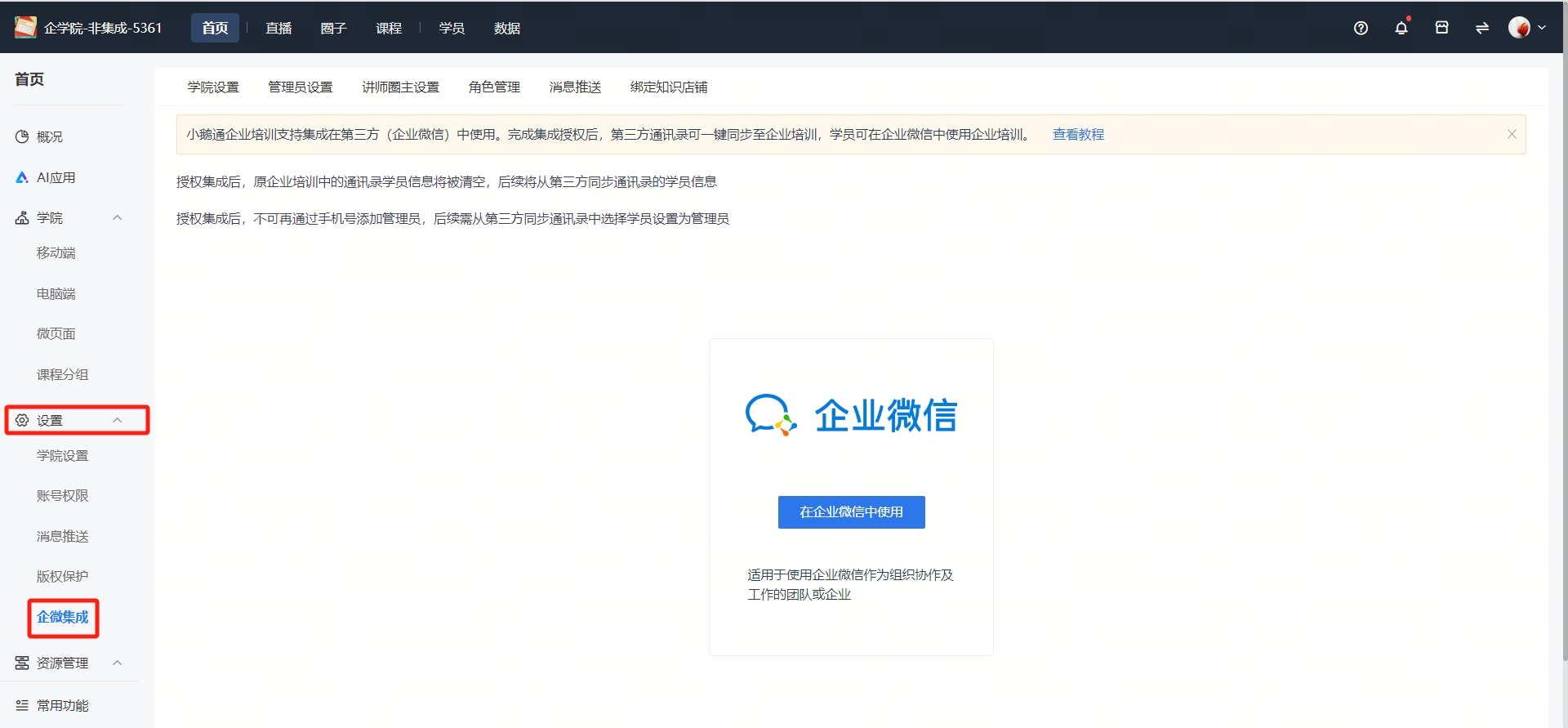Image resolution: width=1568 pixels, height=728 pixels.
Task: Open 常用功能 in sidebar
Action: tap(62, 705)
